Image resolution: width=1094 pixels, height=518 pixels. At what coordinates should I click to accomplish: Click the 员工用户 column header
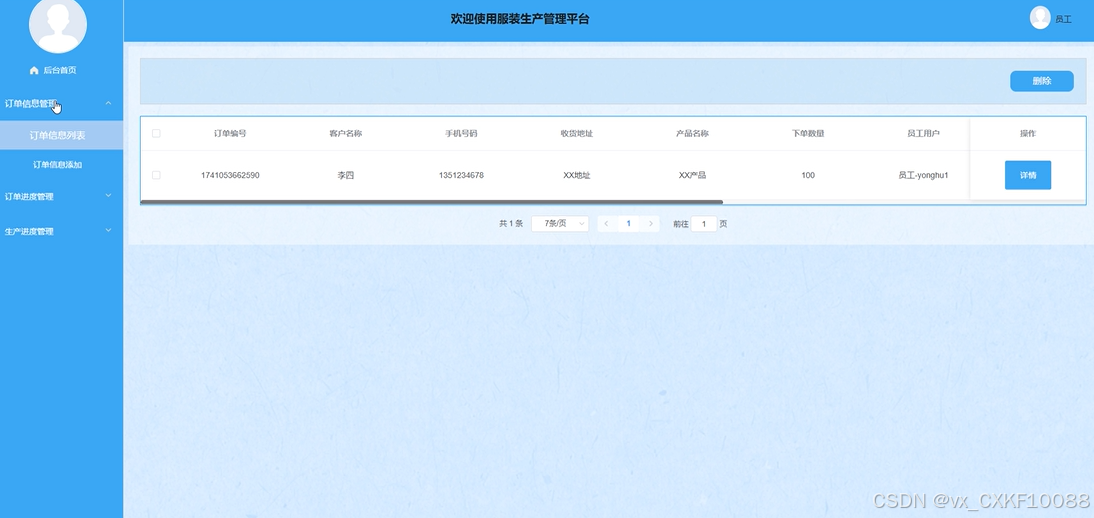click(x=923, y=133)
